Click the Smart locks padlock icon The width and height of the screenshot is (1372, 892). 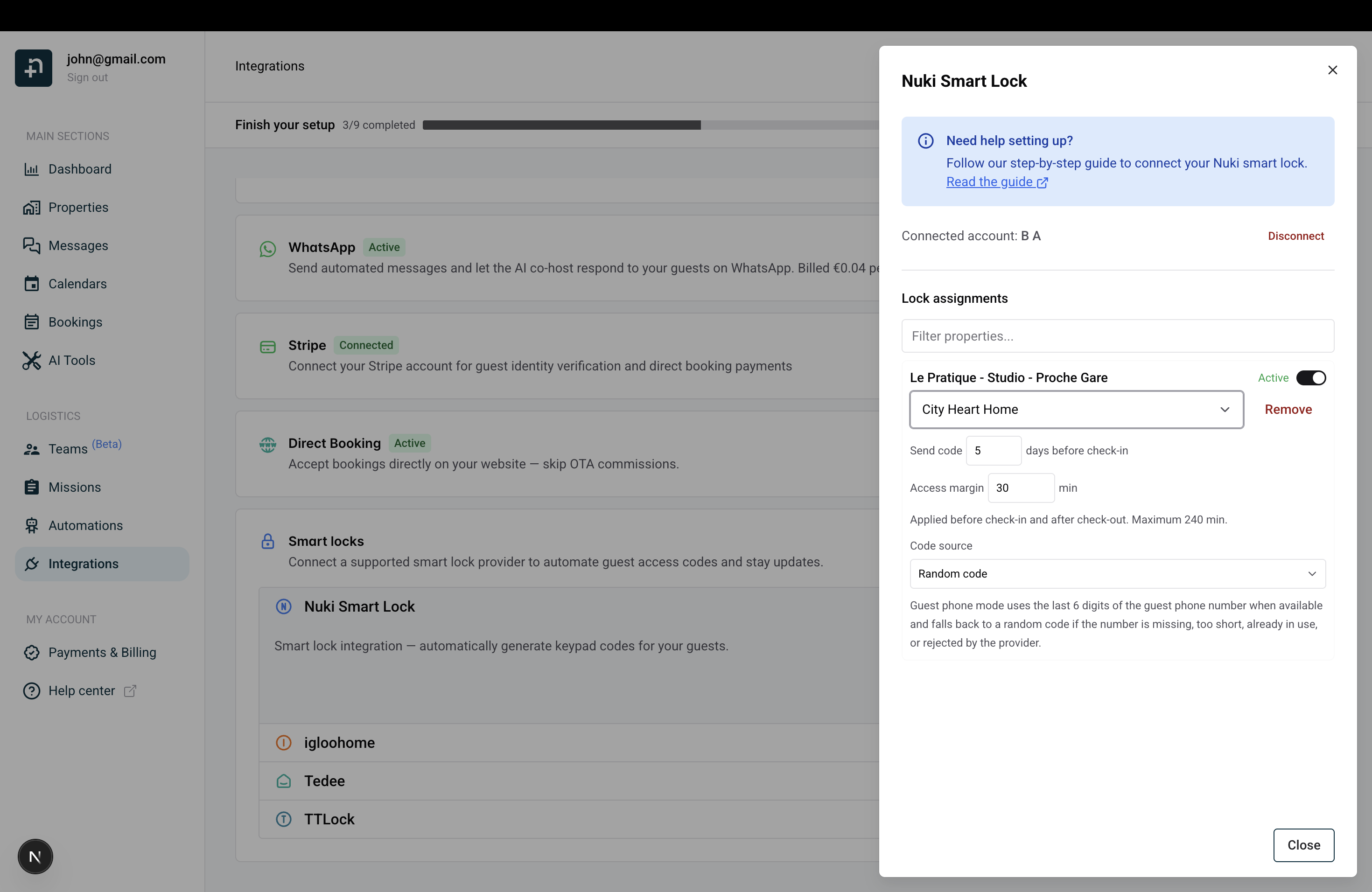click(x=267, y=542)
